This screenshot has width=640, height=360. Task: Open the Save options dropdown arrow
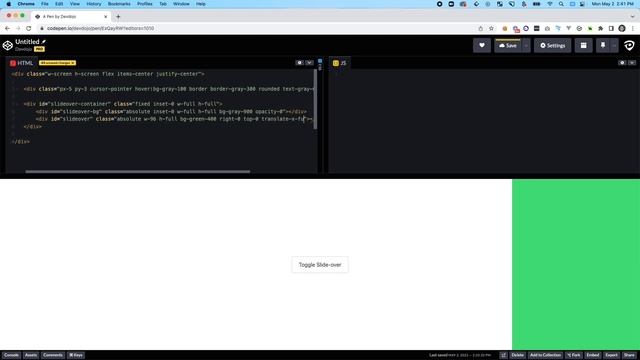click(x=526, y=45)
